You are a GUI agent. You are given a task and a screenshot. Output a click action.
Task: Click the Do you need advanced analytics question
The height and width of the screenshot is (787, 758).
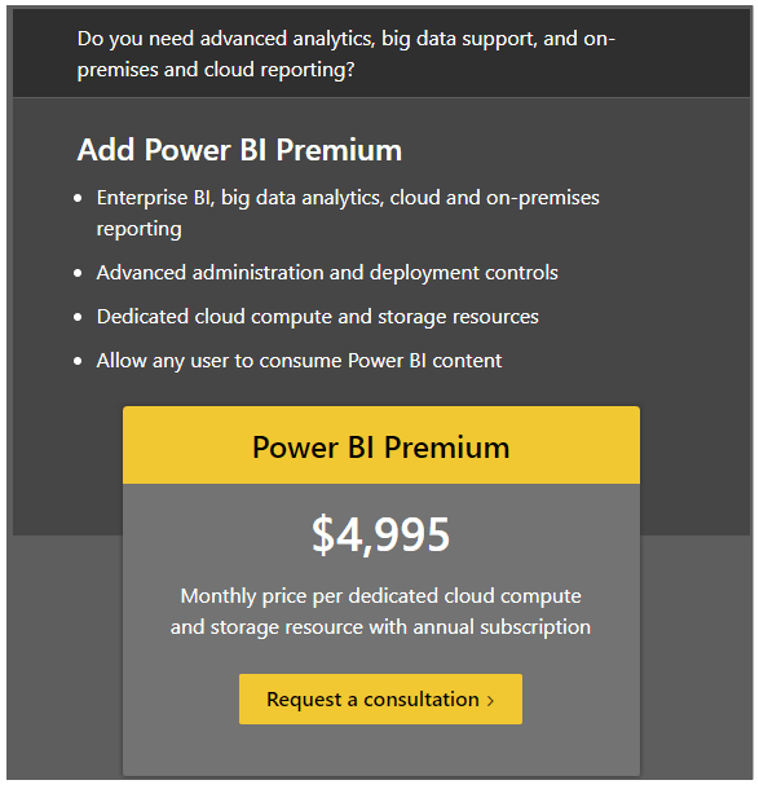tap(346, 39)
